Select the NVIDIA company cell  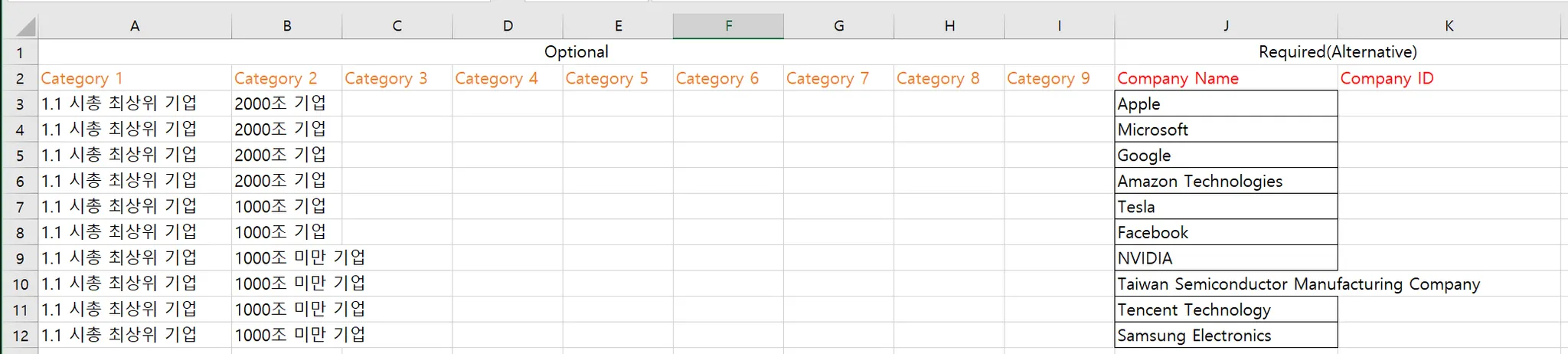click(x=1225, y=258)
